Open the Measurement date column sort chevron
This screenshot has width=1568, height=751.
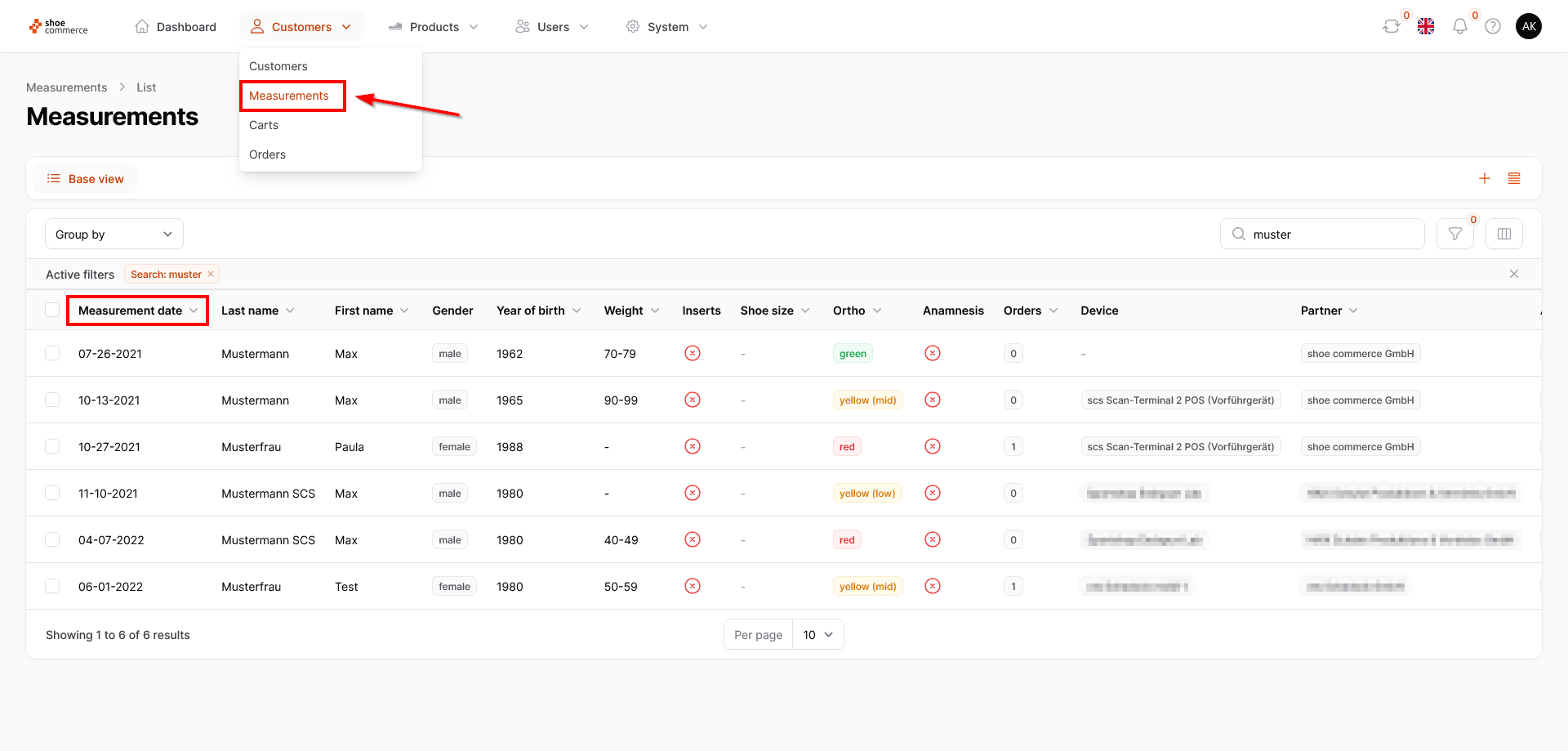pyautogui.click(x=194, y=311)
